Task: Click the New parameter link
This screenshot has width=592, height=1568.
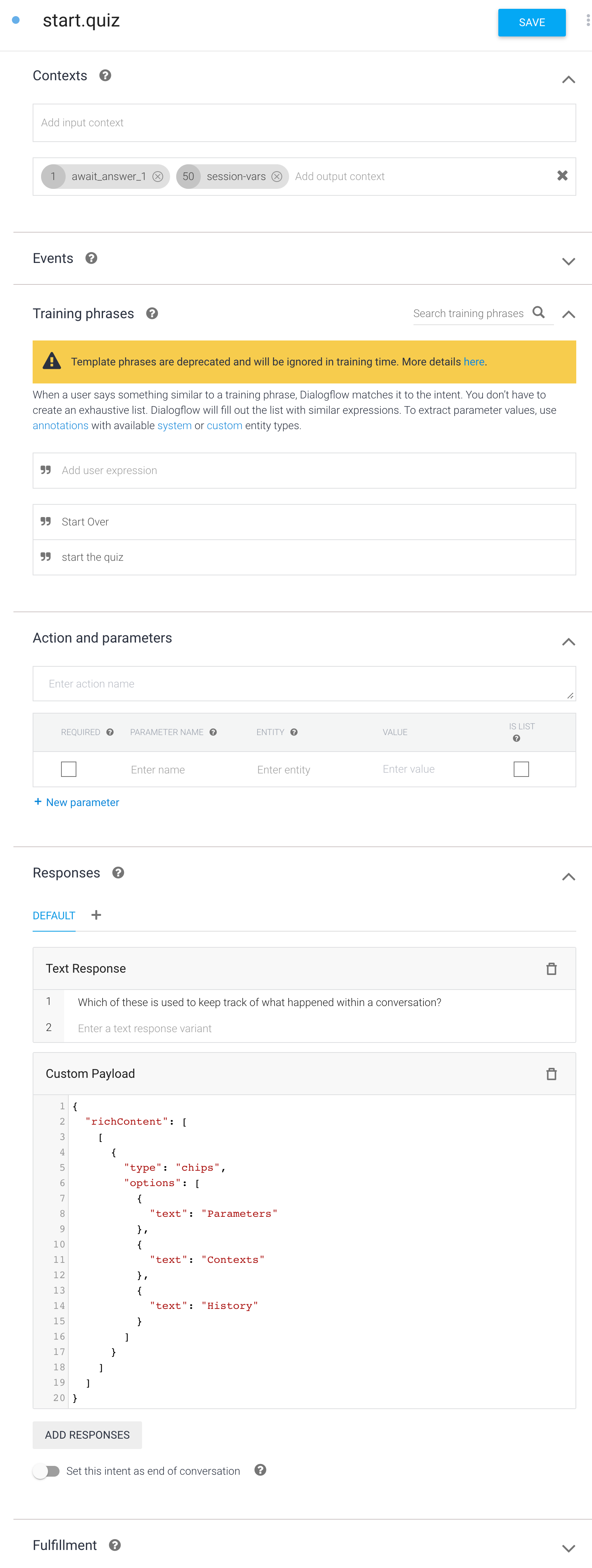Action: [x=77, y=802]
